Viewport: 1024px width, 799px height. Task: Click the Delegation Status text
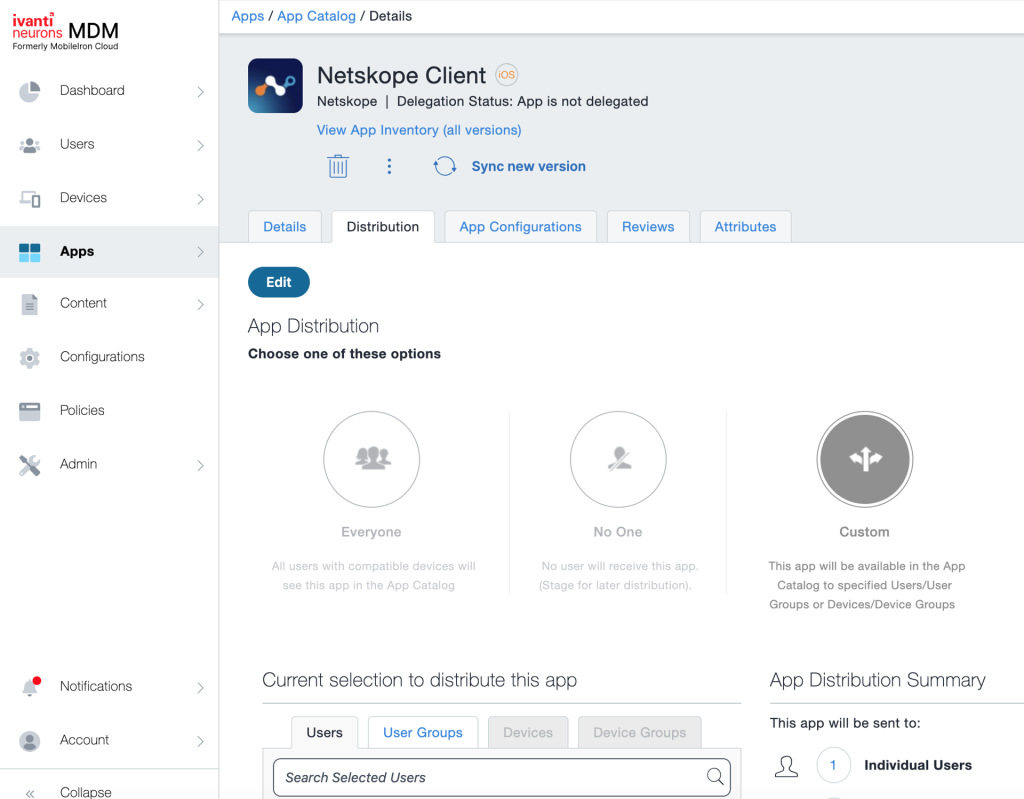(x=522, y=101)
